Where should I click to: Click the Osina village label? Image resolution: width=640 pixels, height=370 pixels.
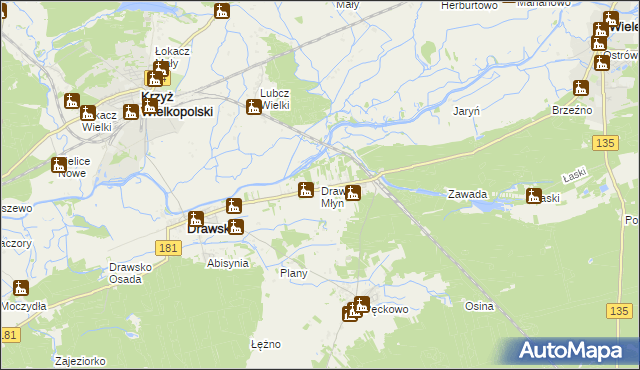click(479, 306)
